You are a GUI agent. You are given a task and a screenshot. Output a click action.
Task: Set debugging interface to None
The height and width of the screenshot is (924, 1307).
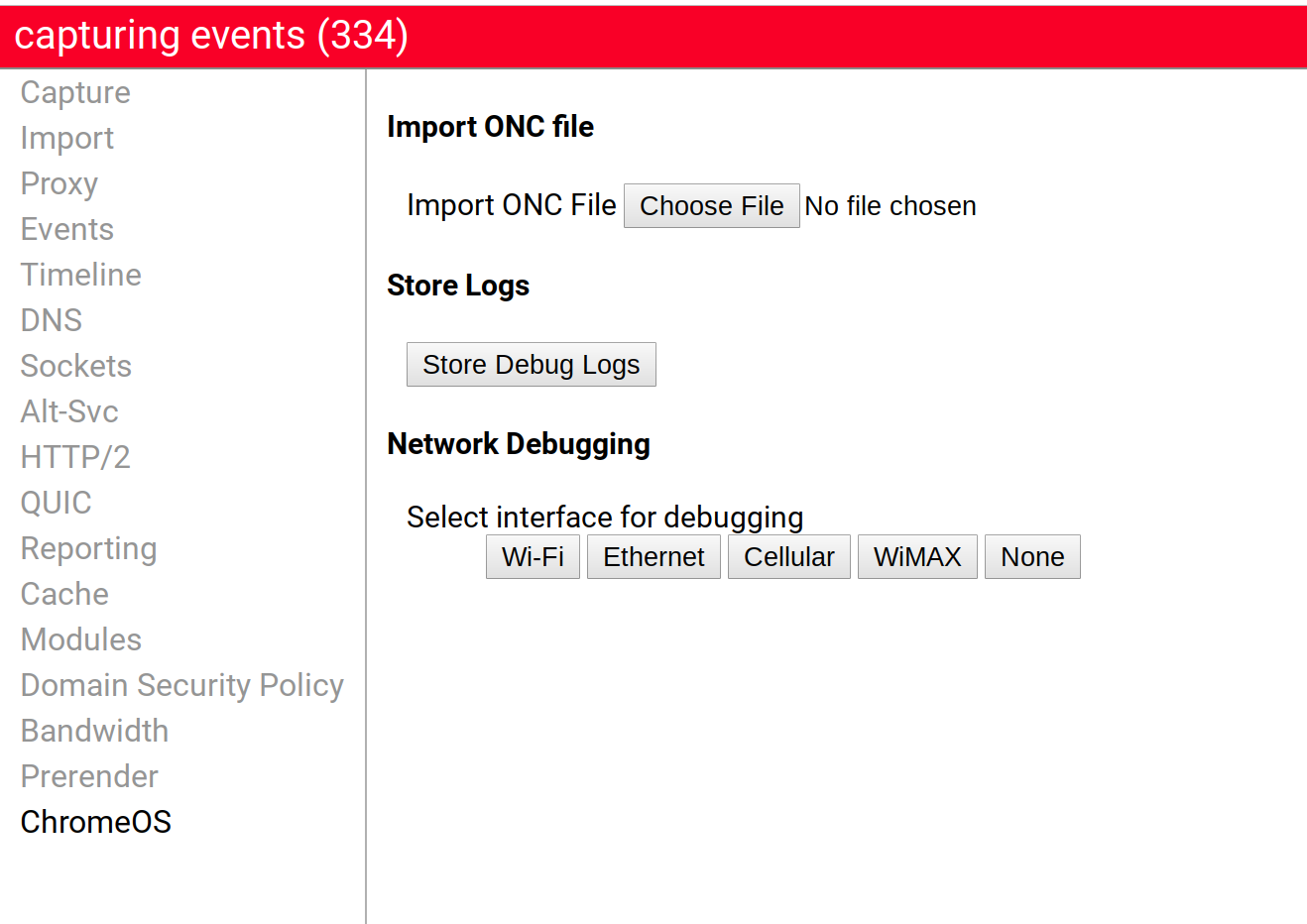[1032, 556]
